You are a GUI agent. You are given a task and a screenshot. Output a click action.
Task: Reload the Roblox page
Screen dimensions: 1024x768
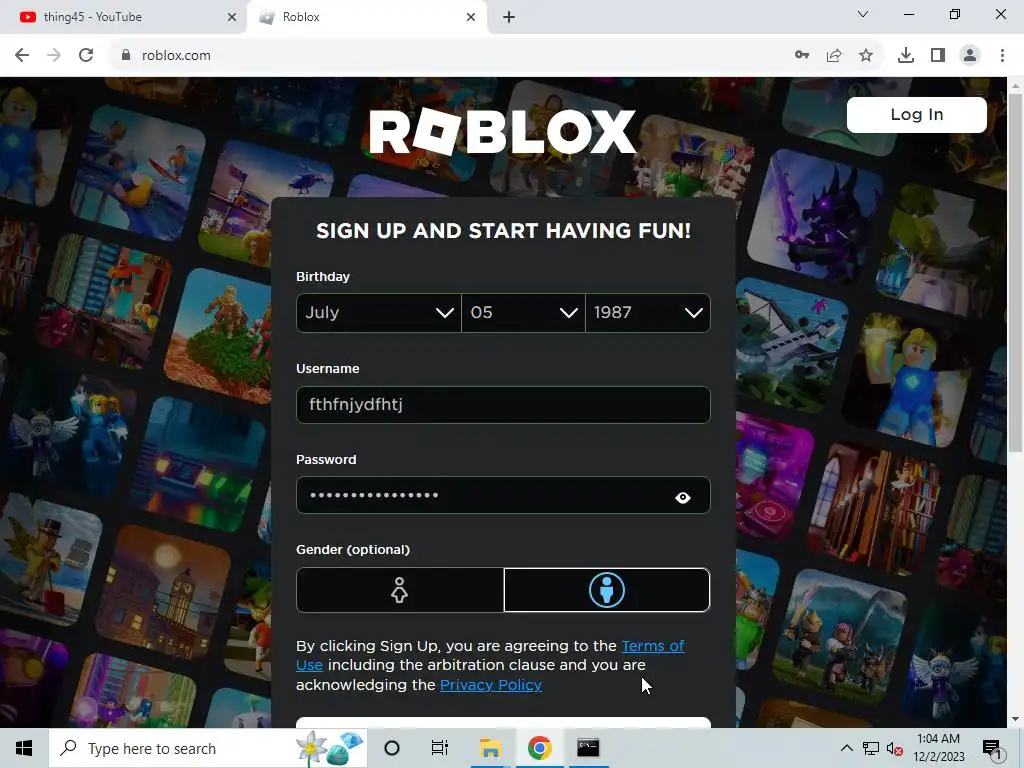[86, 56]
